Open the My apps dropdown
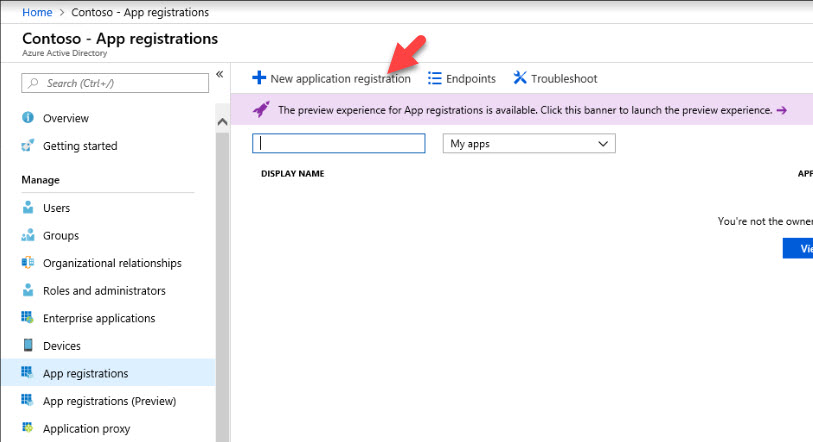This screenshot has height=442, width=813. (529, 144)
